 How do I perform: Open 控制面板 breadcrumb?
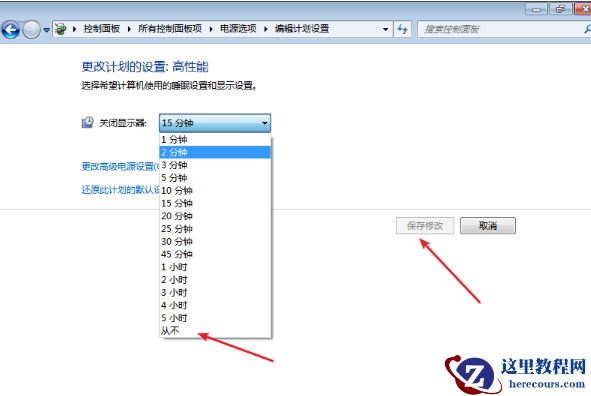101,29
